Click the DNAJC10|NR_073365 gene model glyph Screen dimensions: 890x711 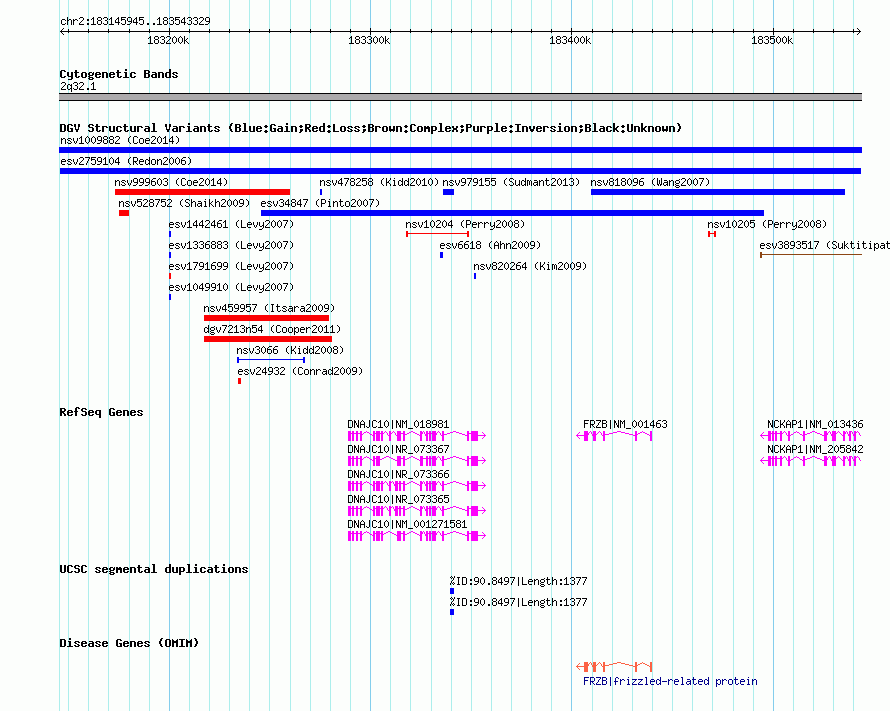(417, 511)
